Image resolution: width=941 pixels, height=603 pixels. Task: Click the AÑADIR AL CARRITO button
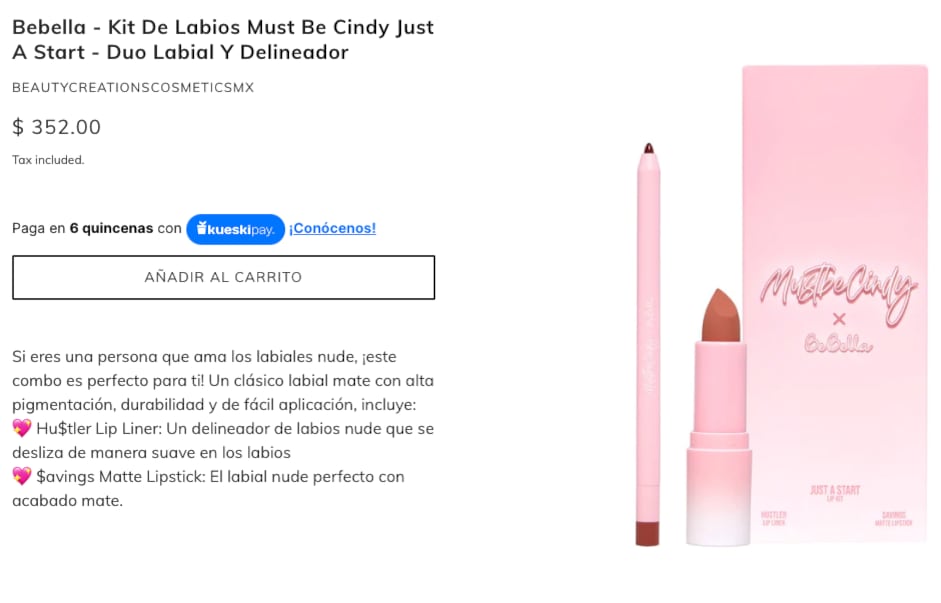(222, 278)
